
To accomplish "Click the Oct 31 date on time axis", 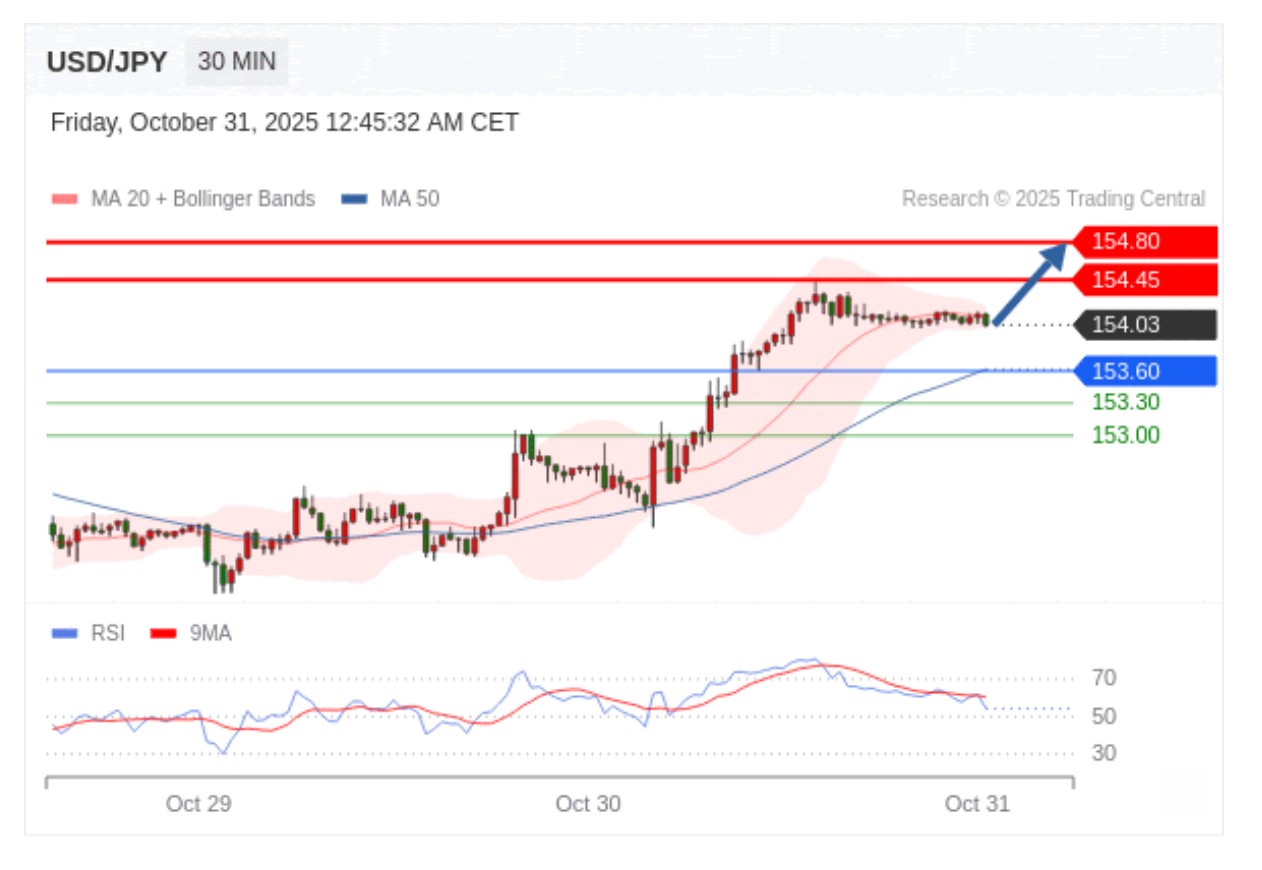I will tap(977, 804).
